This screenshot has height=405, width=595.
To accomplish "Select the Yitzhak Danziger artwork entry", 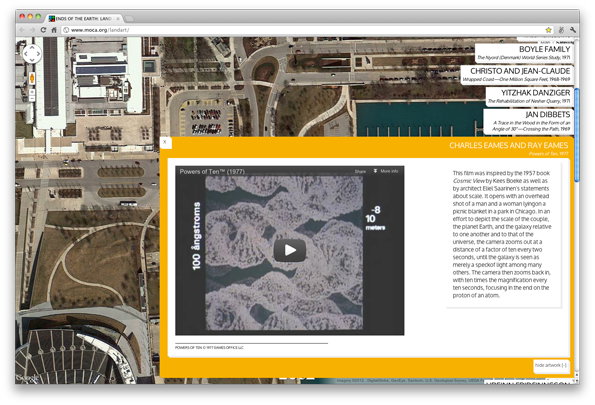I will 529,96.
